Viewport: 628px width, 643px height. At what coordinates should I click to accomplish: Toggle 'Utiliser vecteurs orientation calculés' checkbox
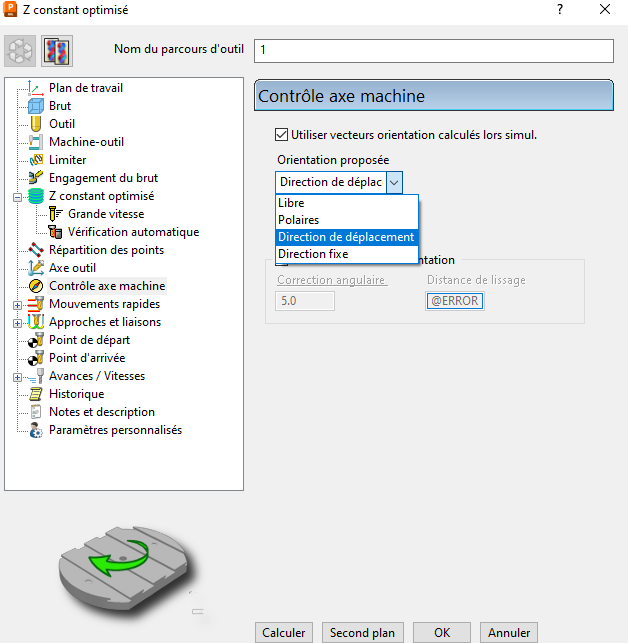click(x=281, y=135)
